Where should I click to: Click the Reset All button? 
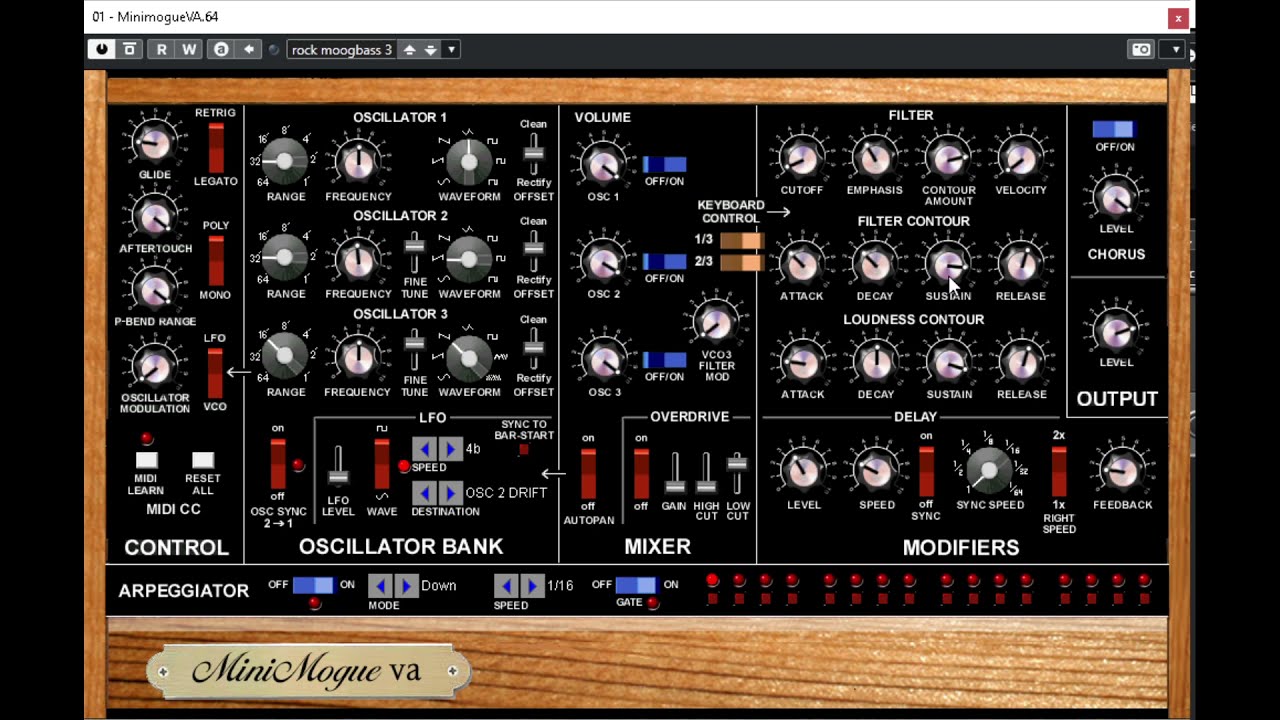(203, 460)
